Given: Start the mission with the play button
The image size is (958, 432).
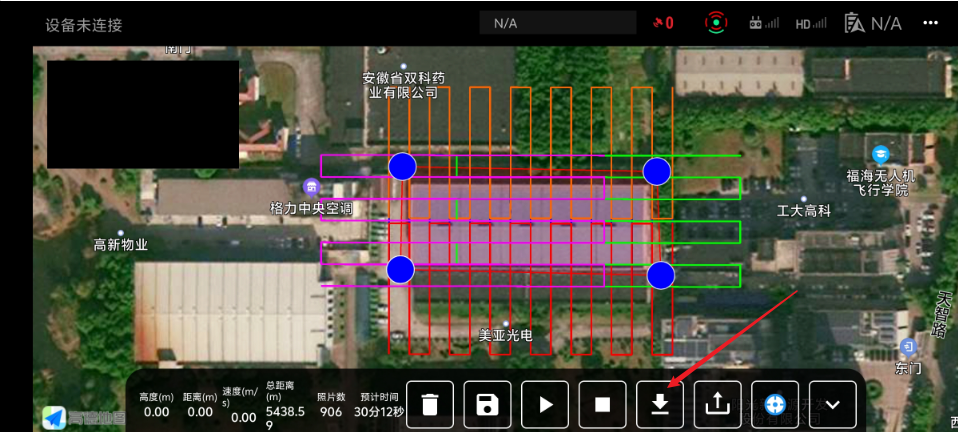Looking at the screenshot, I should pyautogui.click(x=545, y=404).
